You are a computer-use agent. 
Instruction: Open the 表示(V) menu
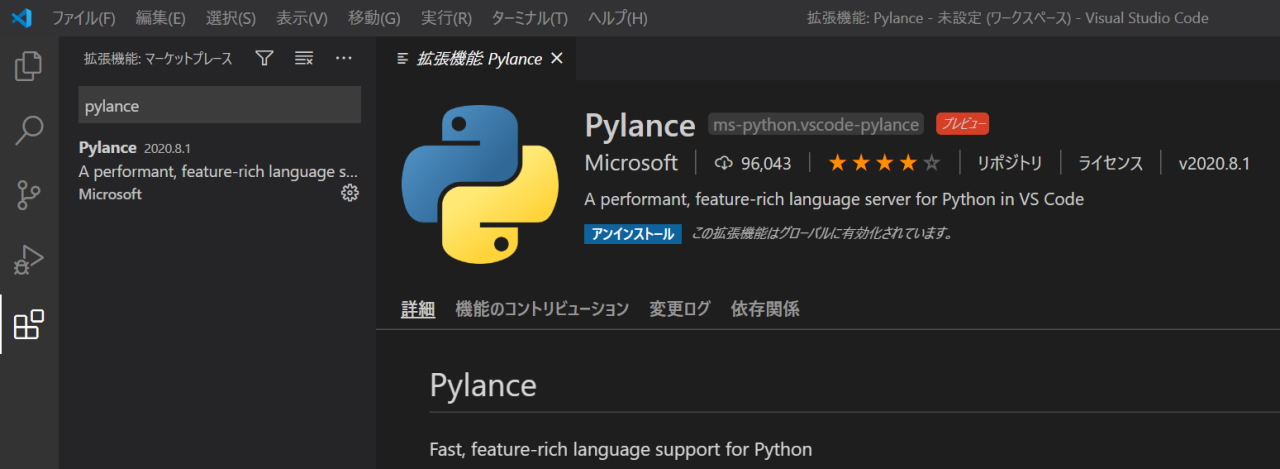pos(301,18)
